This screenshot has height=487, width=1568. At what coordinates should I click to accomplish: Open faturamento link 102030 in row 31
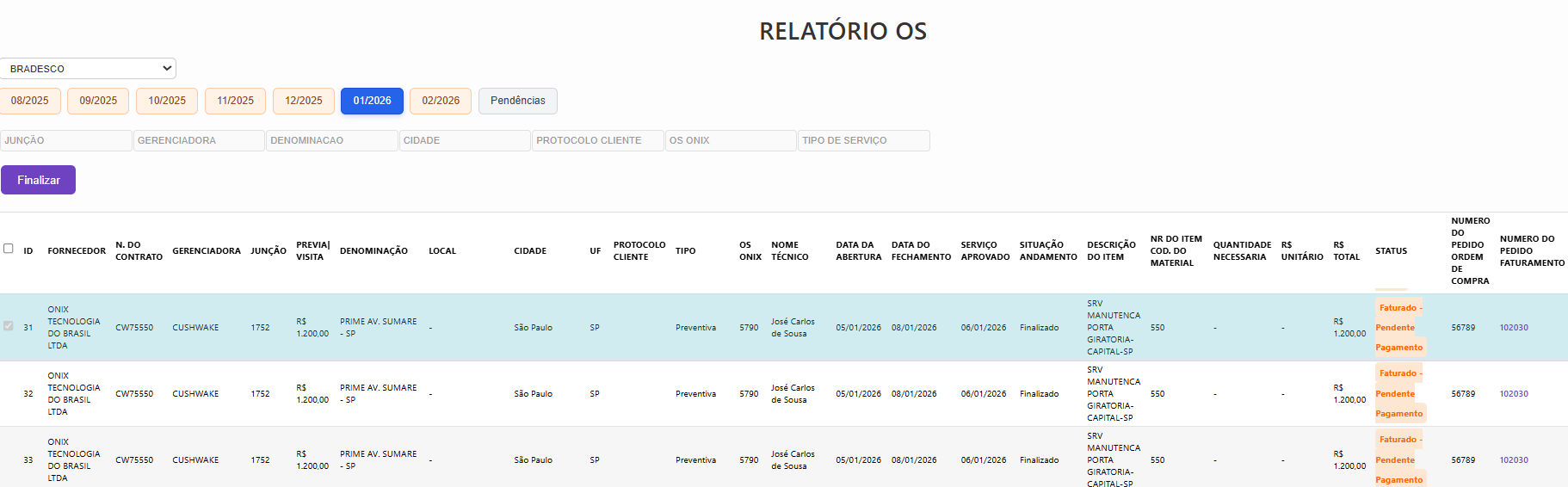[x=1514, y=328]
